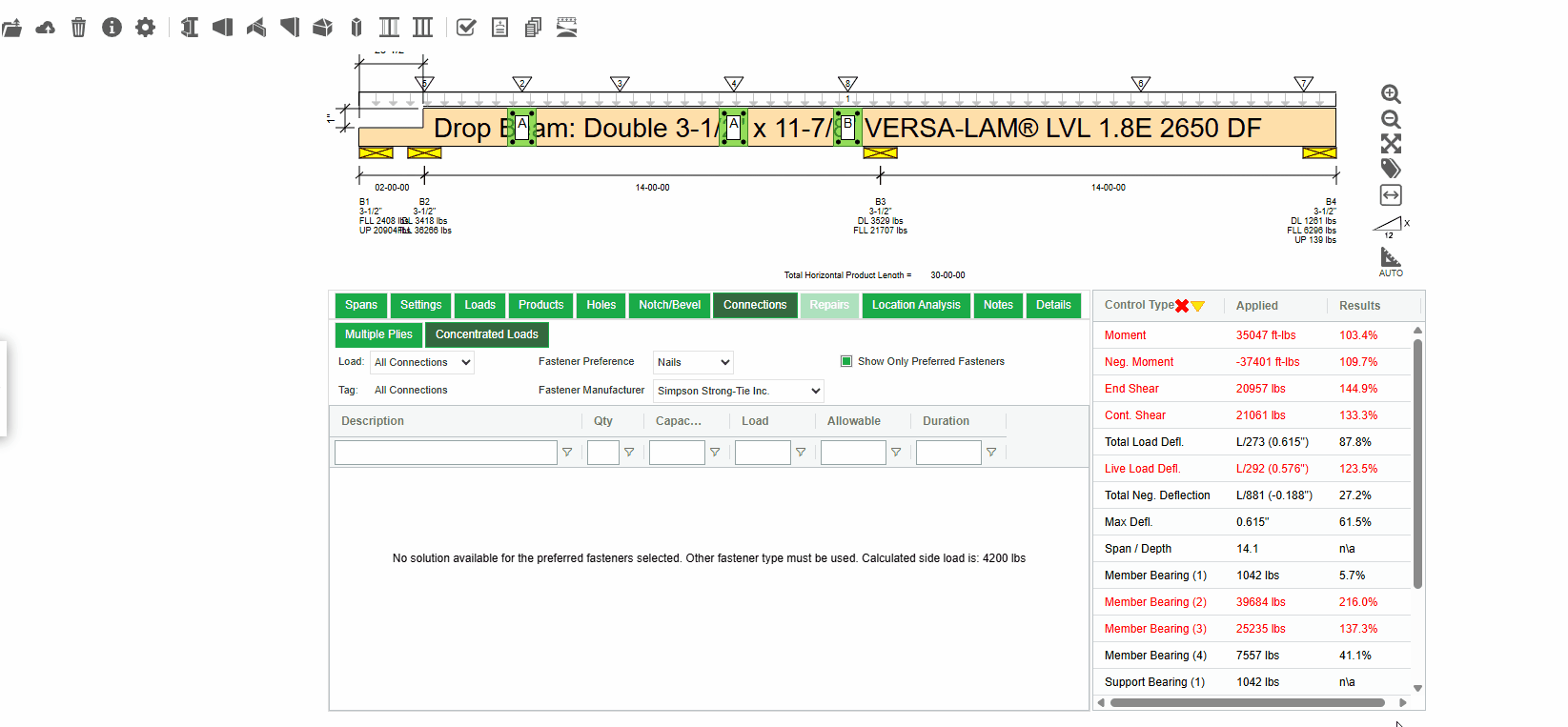
Task: Open Fastener Manufacturer dropdown
Action: (x=738, y=391)
